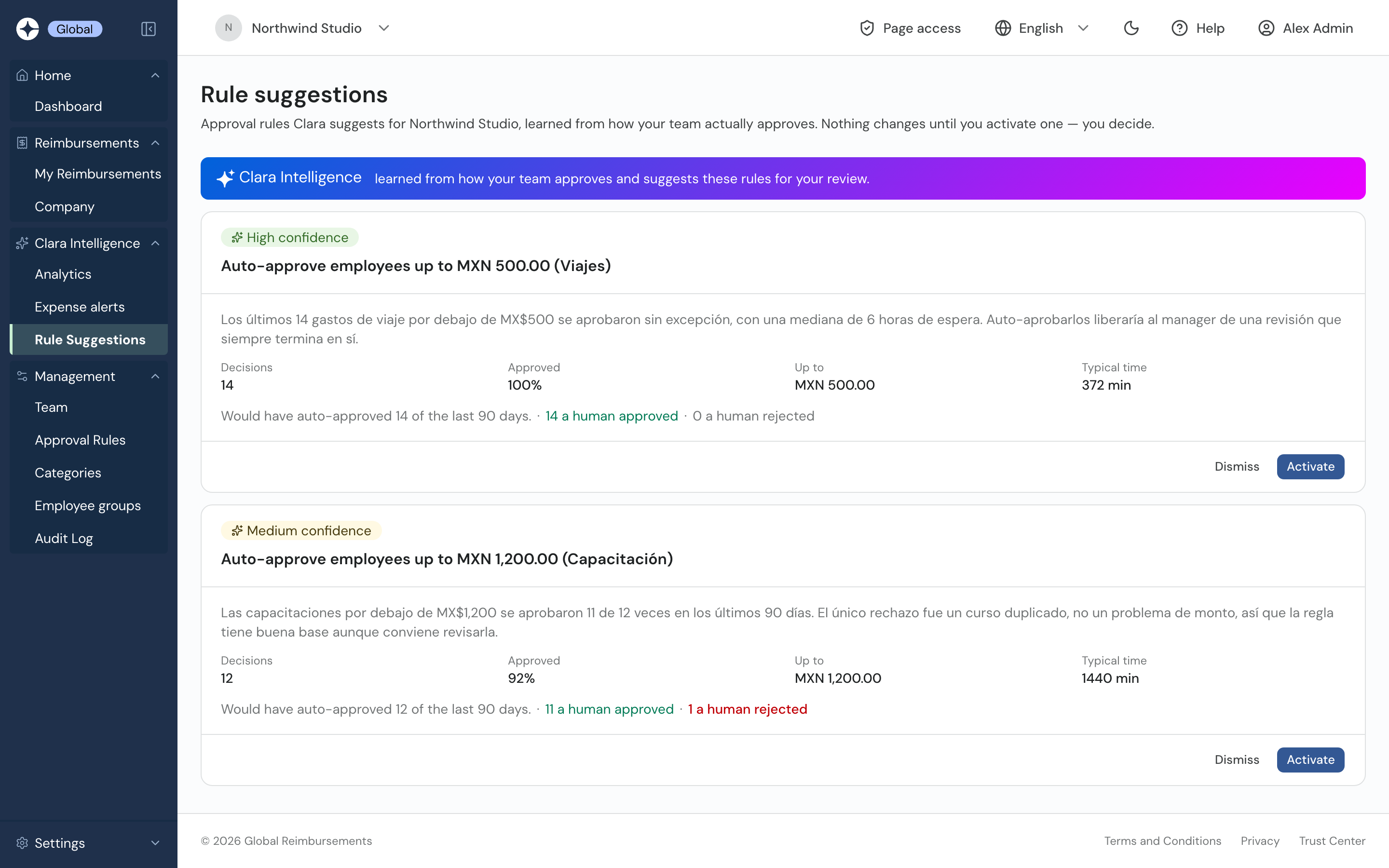The image size is (1389, 868).
Task: Collapse the Home section chevron
Action: 155,75
